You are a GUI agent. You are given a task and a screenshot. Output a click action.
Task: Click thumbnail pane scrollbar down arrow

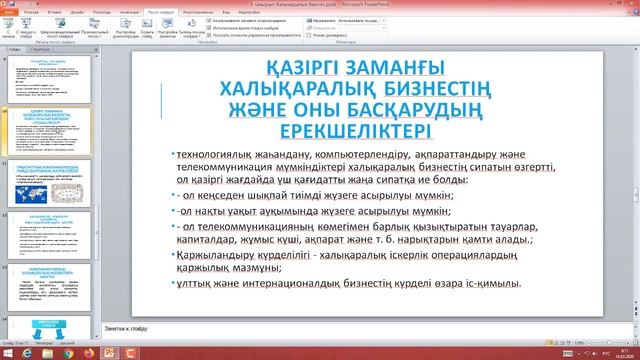pos(96,336)
